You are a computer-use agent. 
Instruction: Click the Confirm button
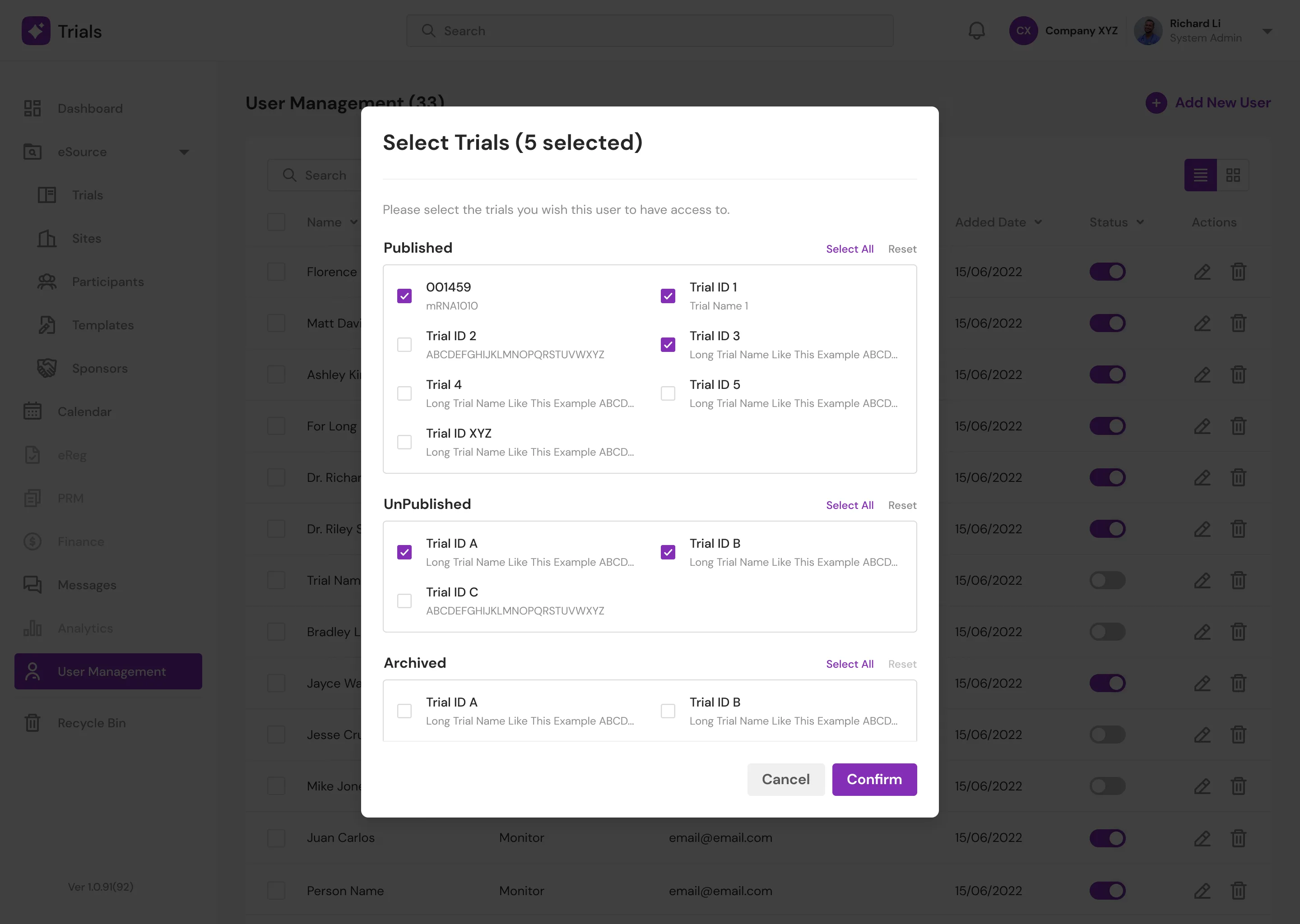point(874,780)
